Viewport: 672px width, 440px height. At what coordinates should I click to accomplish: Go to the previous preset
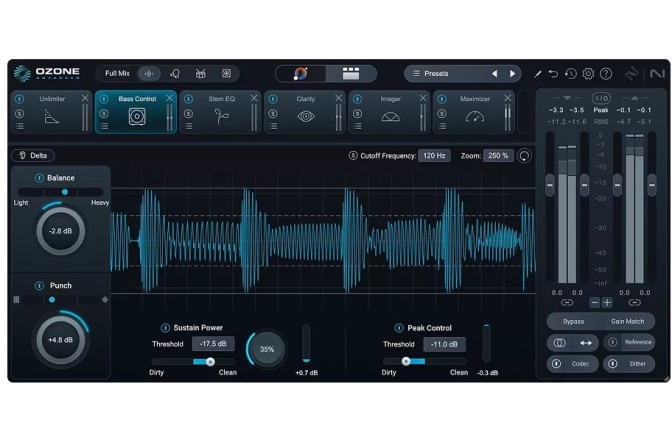[494, 74]
